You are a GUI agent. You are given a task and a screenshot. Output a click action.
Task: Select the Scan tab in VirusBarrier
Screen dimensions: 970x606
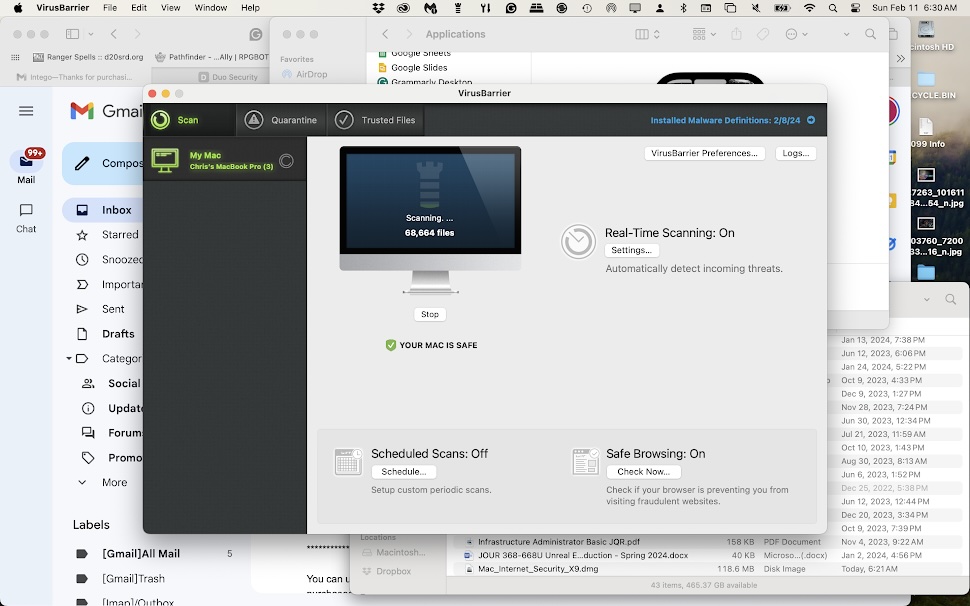pos(189,120)
